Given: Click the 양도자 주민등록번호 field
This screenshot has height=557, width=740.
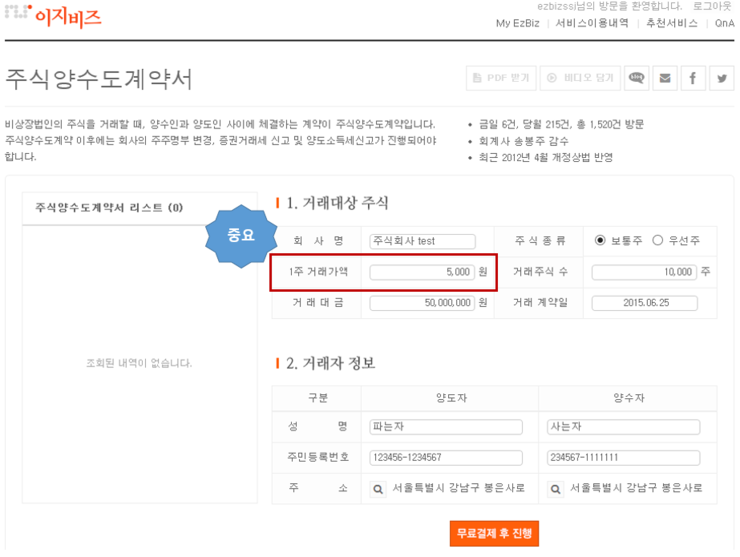Looking at the screenshot, I should pyautogui.click(x=446, y=457).
